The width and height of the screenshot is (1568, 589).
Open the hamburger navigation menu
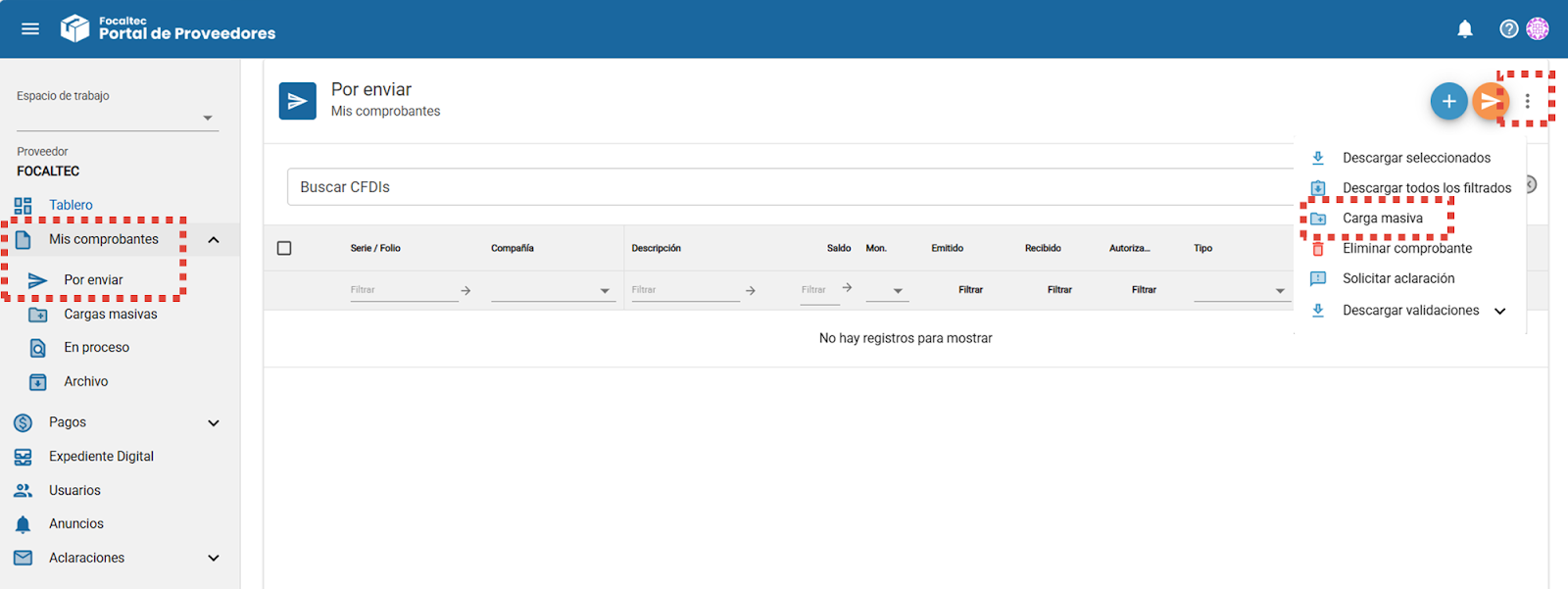click(30, 29)
